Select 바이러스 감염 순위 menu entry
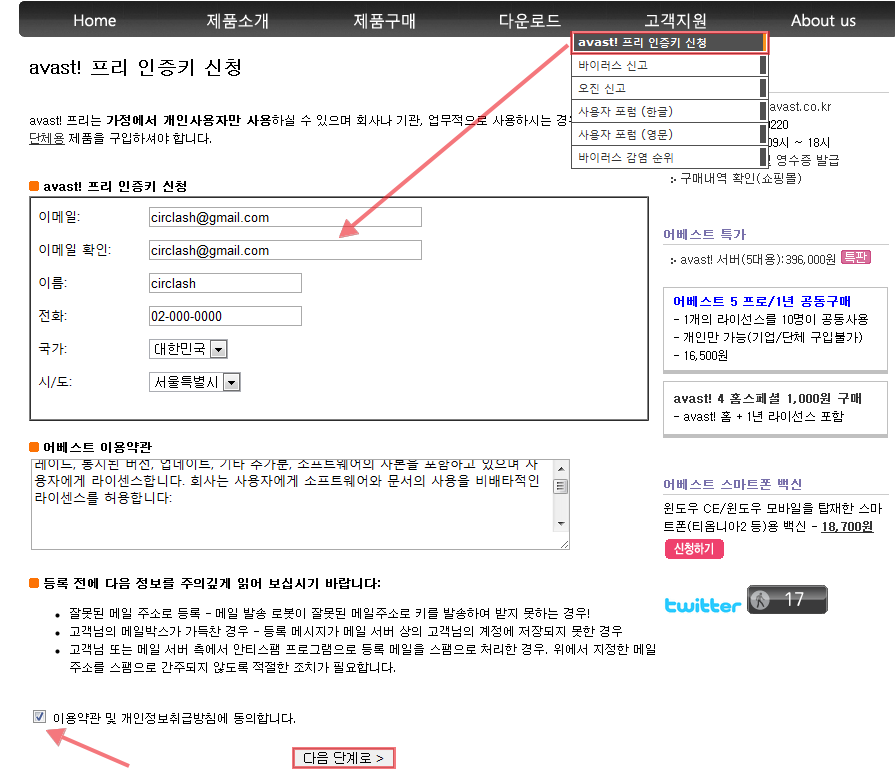The height and width of the screenshot is (775, 895). pos(670,157)
